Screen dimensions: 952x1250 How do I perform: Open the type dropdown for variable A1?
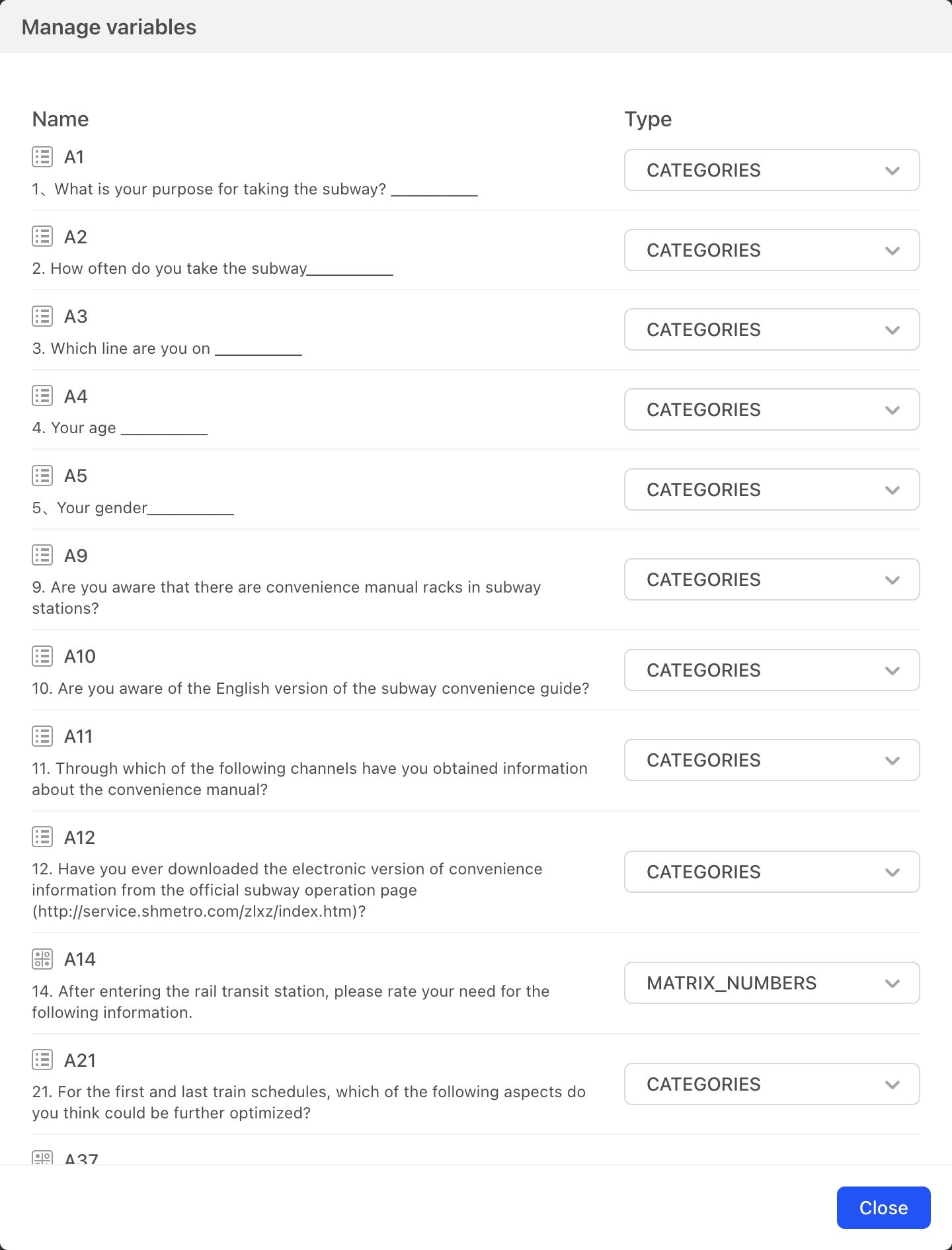coord(772,170)
